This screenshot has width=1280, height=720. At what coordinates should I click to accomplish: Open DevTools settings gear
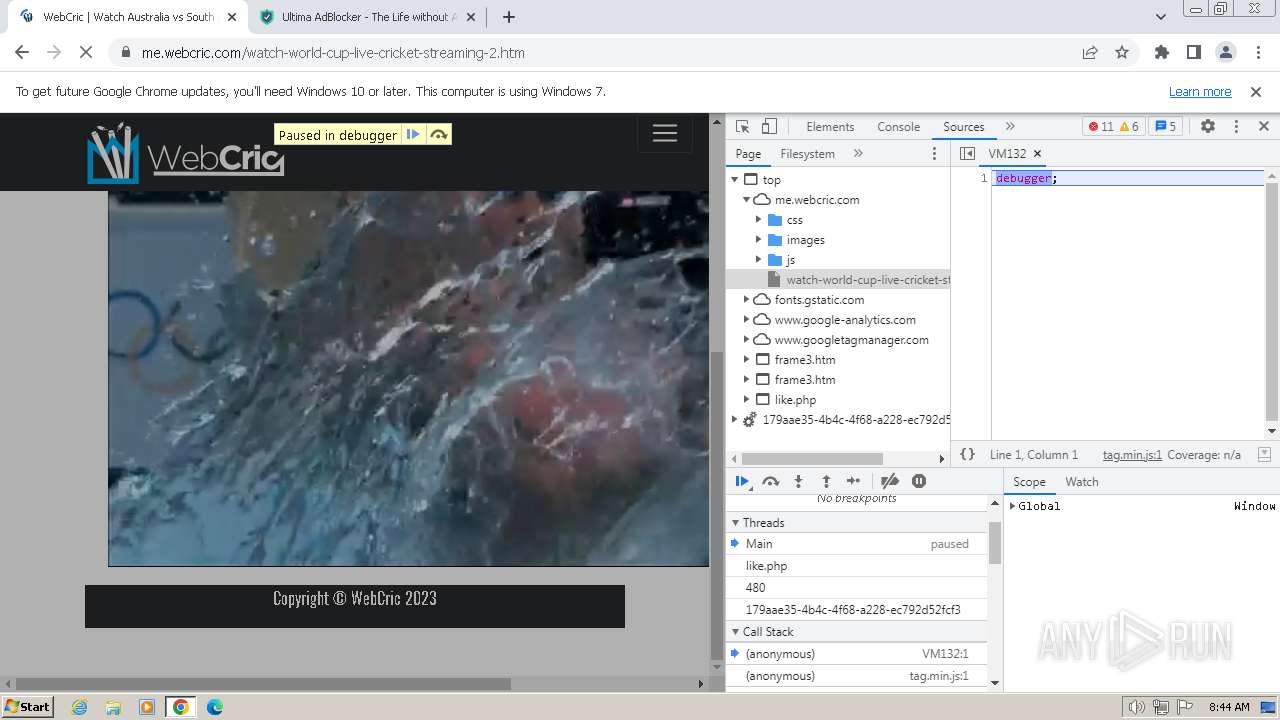coord(1208,127)
